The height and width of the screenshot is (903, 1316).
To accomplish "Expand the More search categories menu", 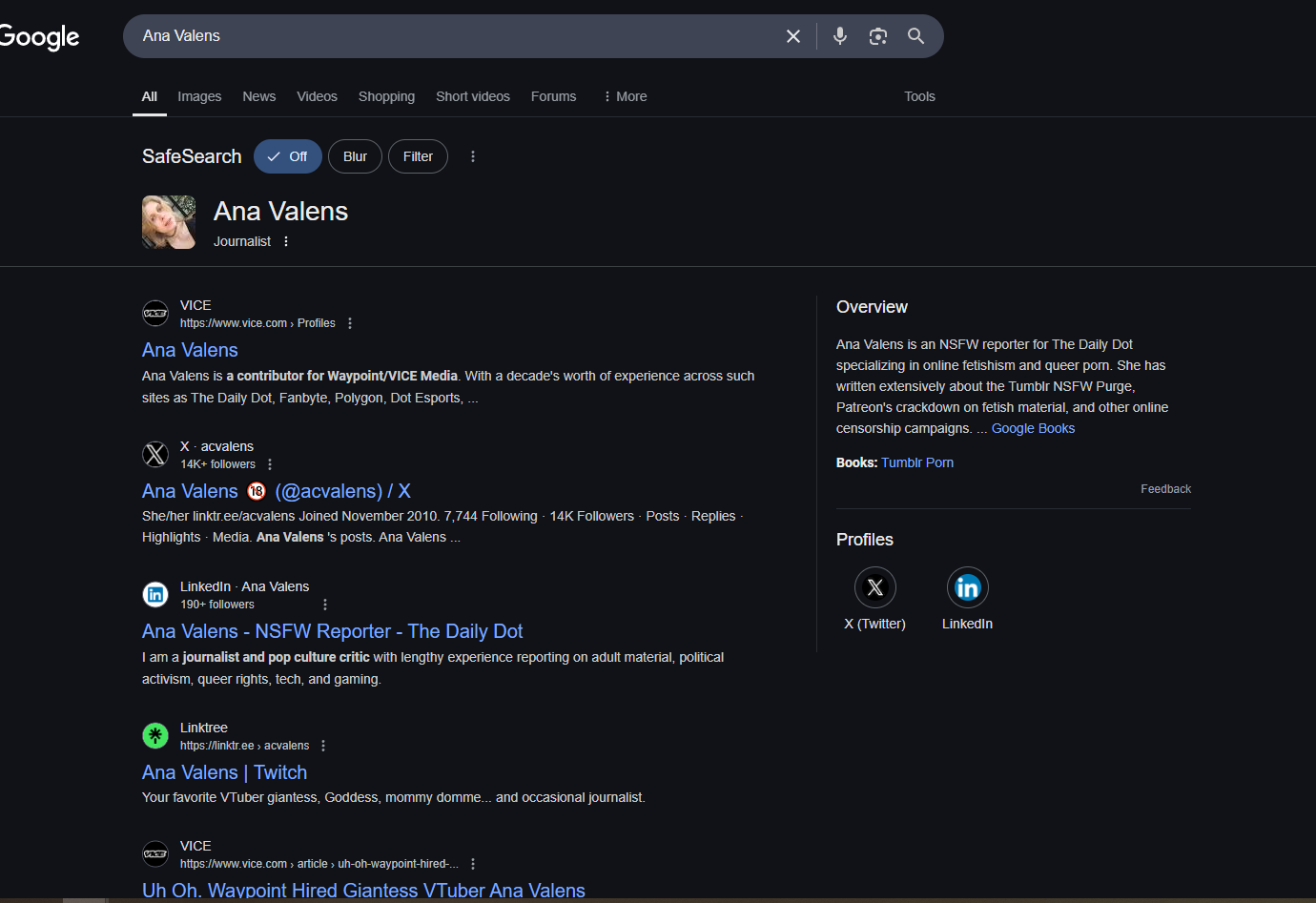I will click(x=626, y=96).
